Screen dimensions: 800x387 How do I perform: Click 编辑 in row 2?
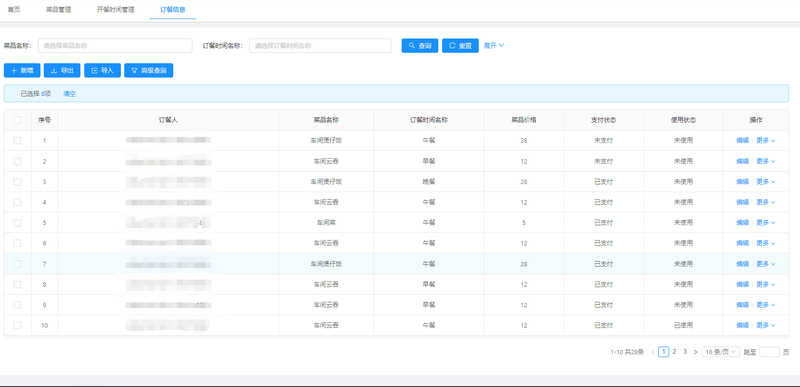(x=742, y=161)
